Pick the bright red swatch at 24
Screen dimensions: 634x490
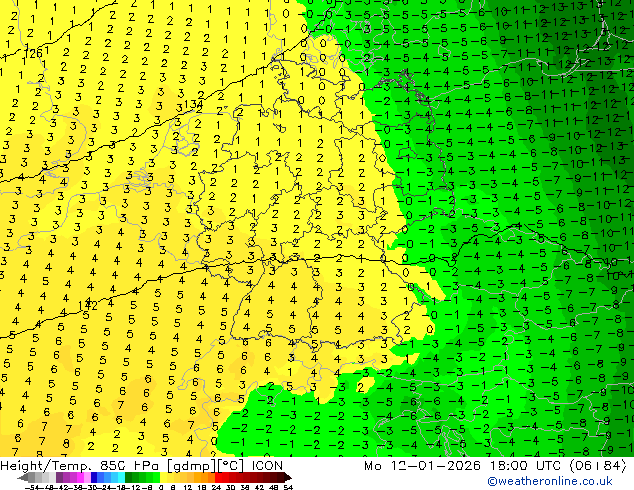click(x=218, y=477)
